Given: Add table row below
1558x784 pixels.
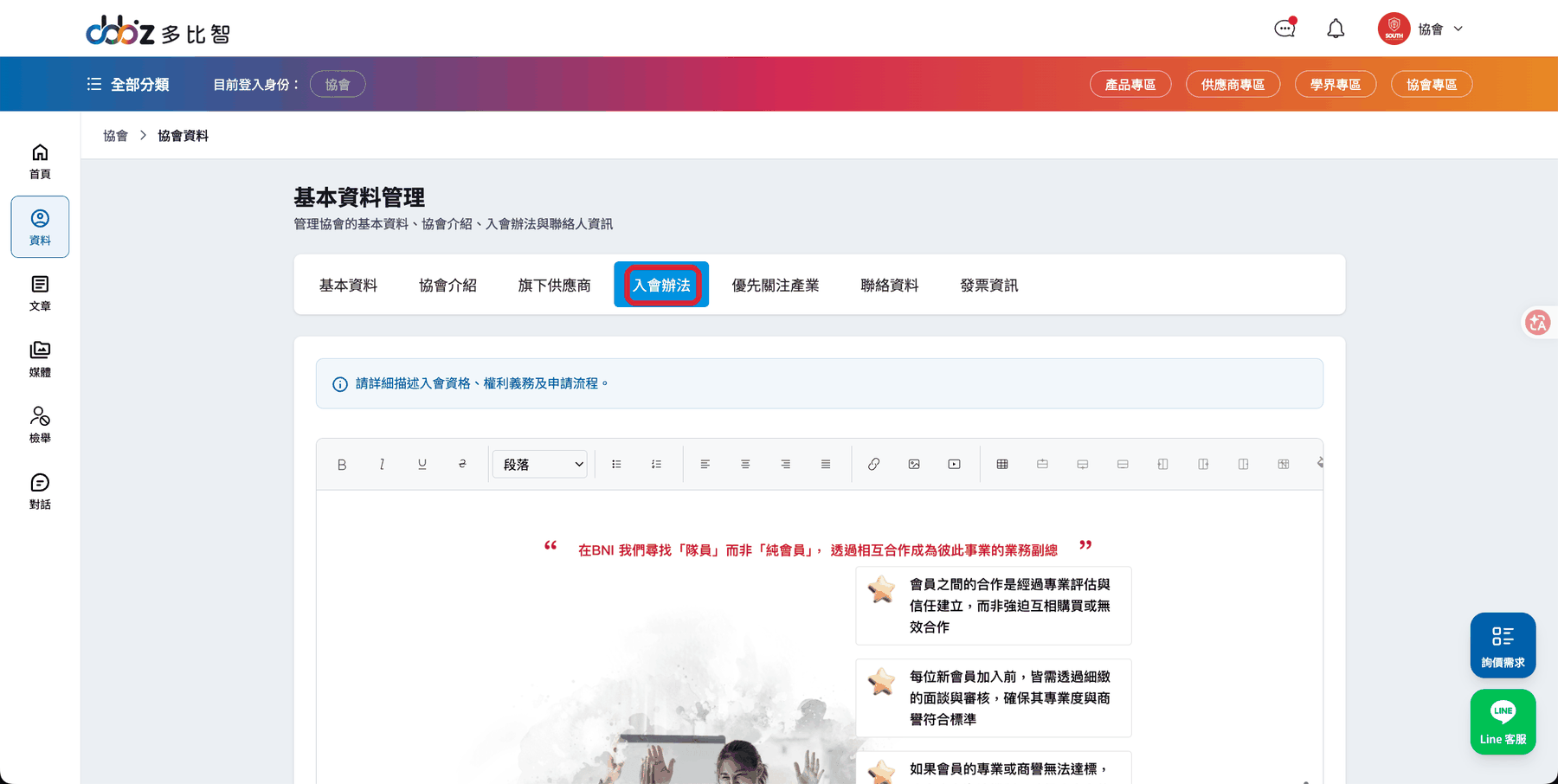Looking at the screenshot, I should pos(1083,465).
